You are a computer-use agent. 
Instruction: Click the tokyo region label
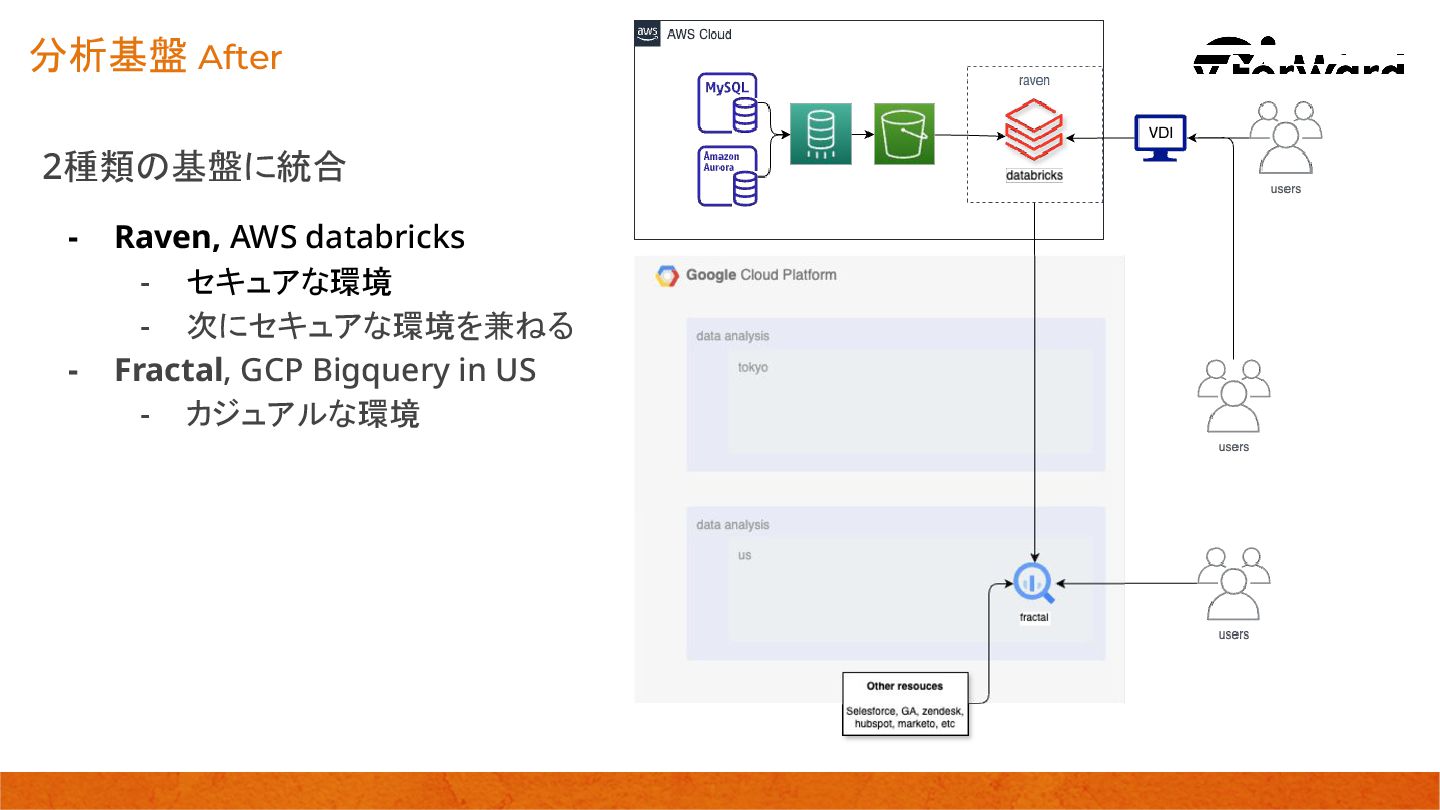(x=753, y=367)
